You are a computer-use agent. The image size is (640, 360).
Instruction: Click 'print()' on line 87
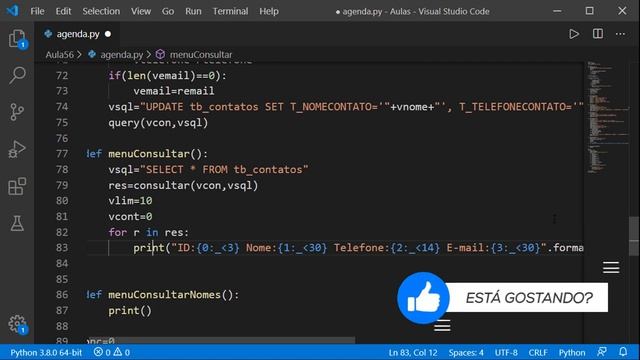click(x=130, y=311)
